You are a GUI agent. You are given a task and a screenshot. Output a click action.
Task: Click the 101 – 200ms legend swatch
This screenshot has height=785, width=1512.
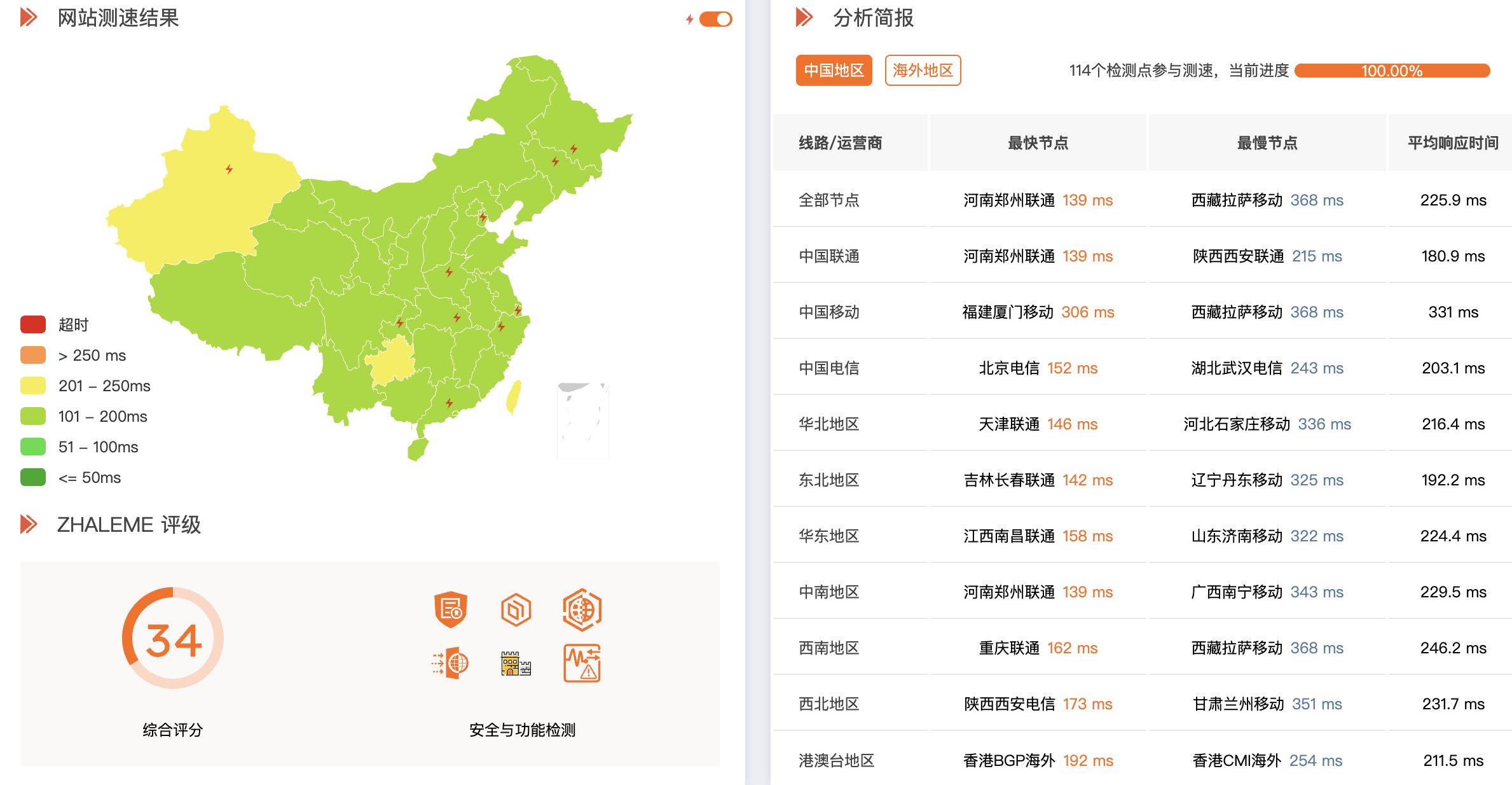click(x=33, y=416)
